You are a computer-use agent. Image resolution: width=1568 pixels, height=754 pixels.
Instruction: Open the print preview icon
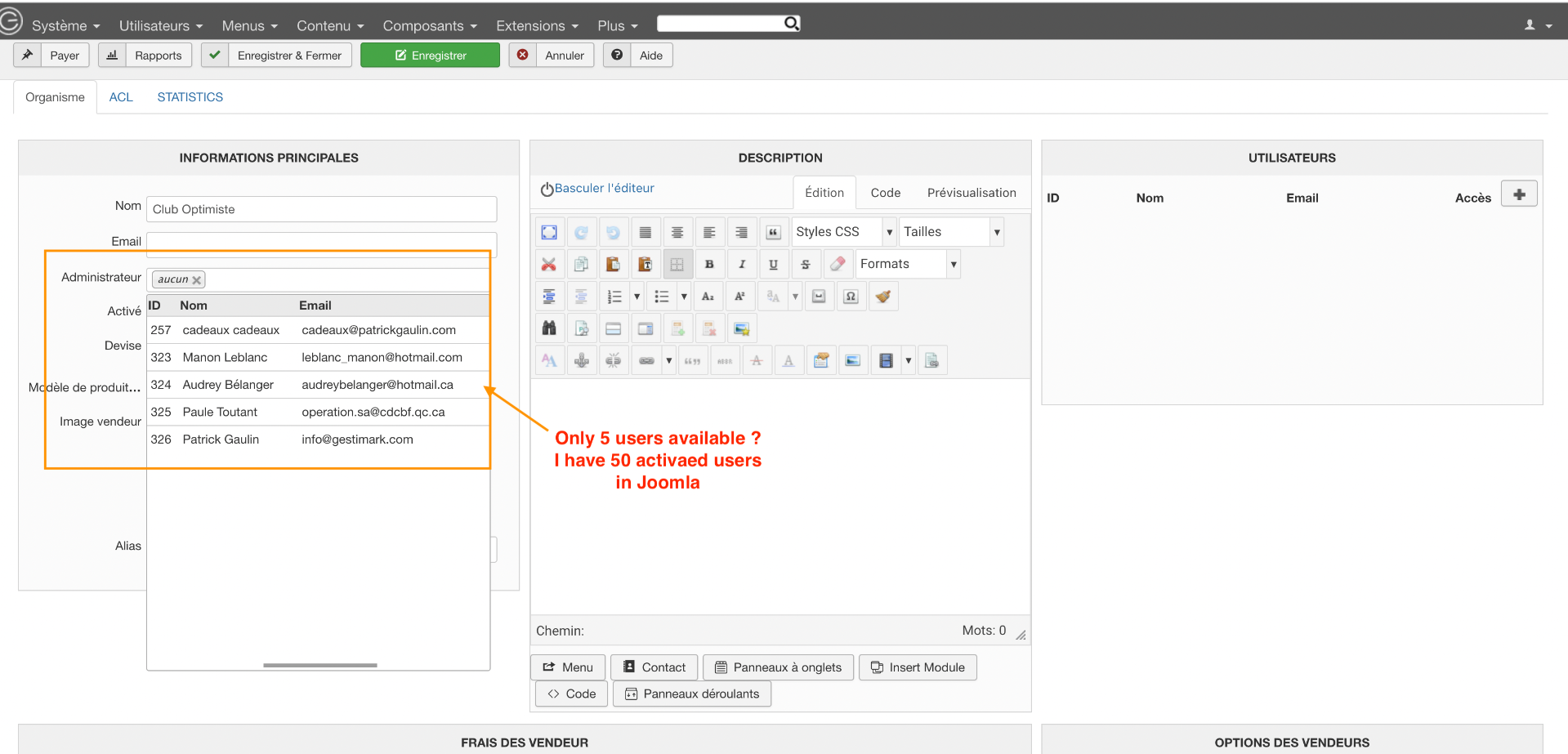click(x=582, y=328)
